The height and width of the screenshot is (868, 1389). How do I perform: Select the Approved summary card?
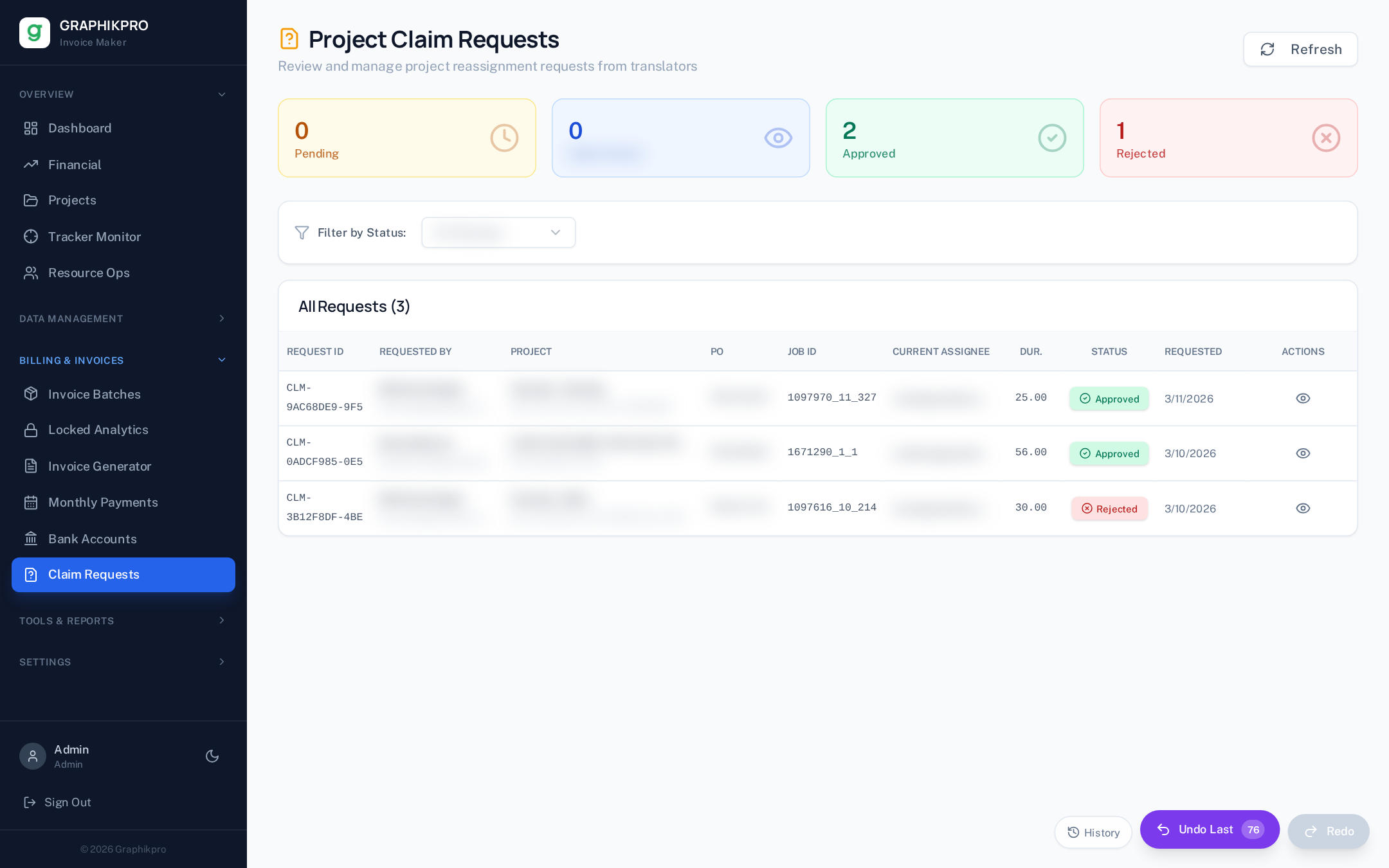(955, 138)
